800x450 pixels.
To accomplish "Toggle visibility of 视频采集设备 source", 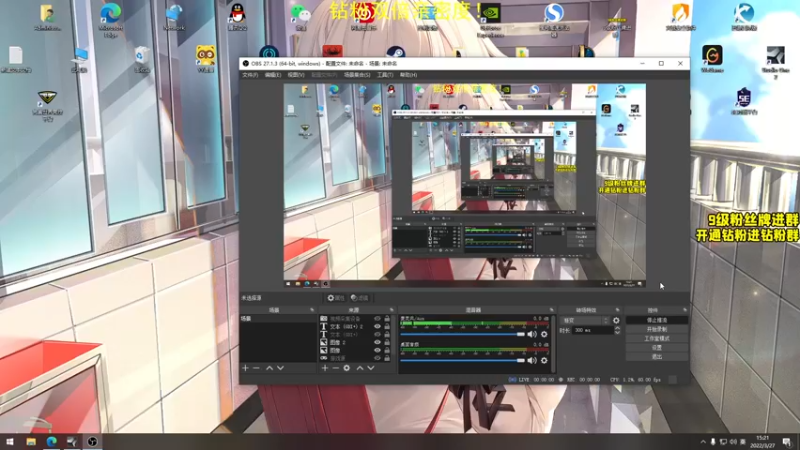I will point(377,318).
